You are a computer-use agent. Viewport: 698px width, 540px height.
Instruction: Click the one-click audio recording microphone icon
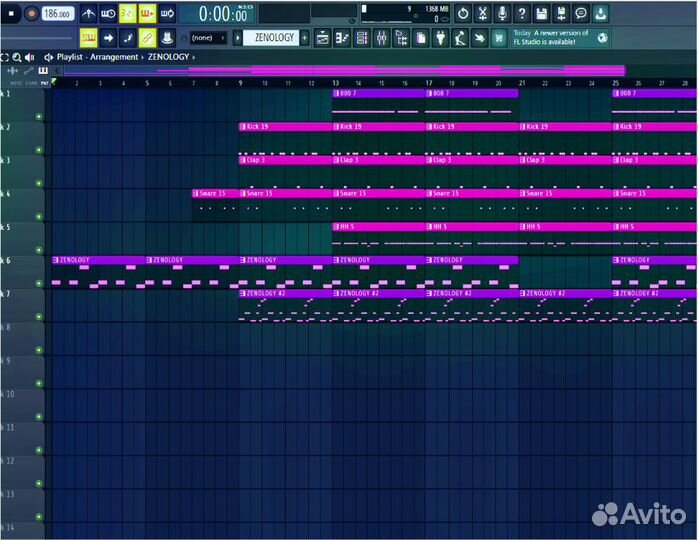tap(502, 14)
